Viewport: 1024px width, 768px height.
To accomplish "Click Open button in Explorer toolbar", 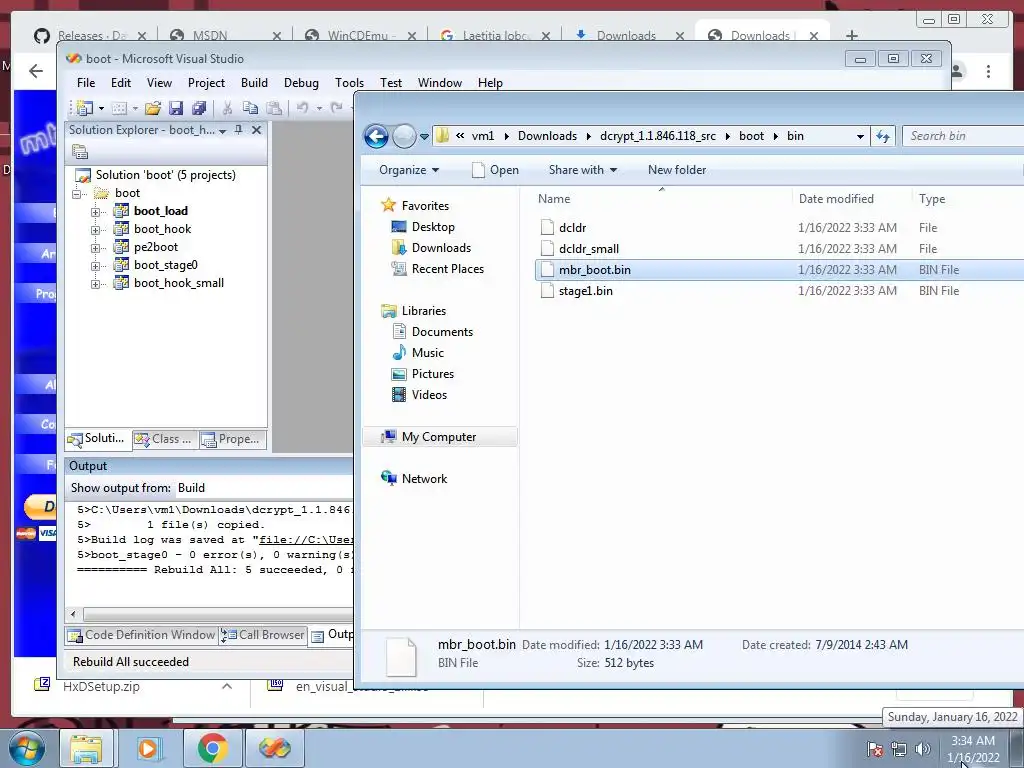I will 495,170.
